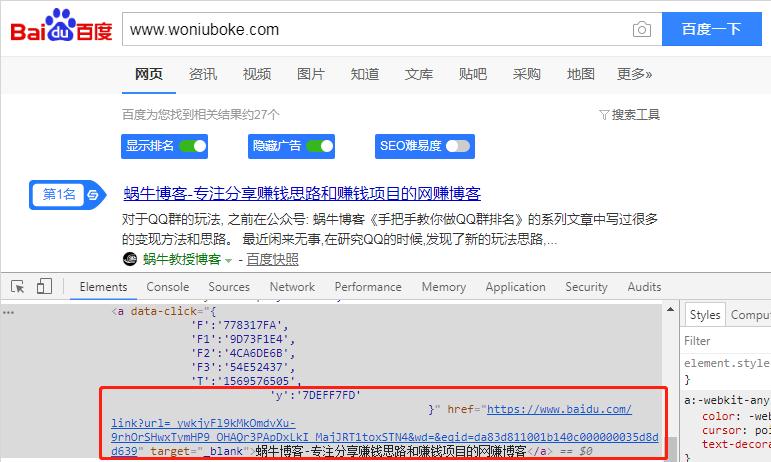Switch to the 贴吧 tab
Screen dimensions: 771x462
pos(473,74)
